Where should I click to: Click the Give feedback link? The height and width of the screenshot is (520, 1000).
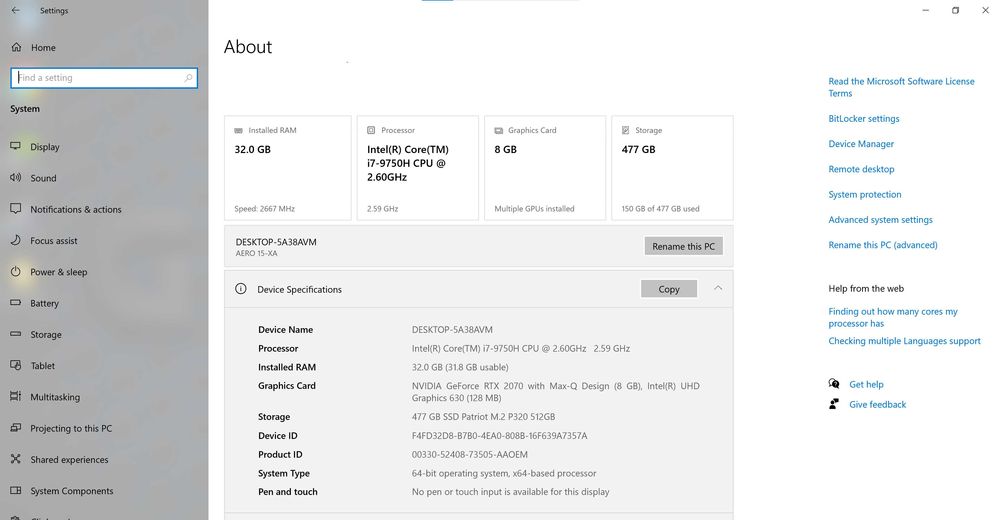click(x=877, y=405)
